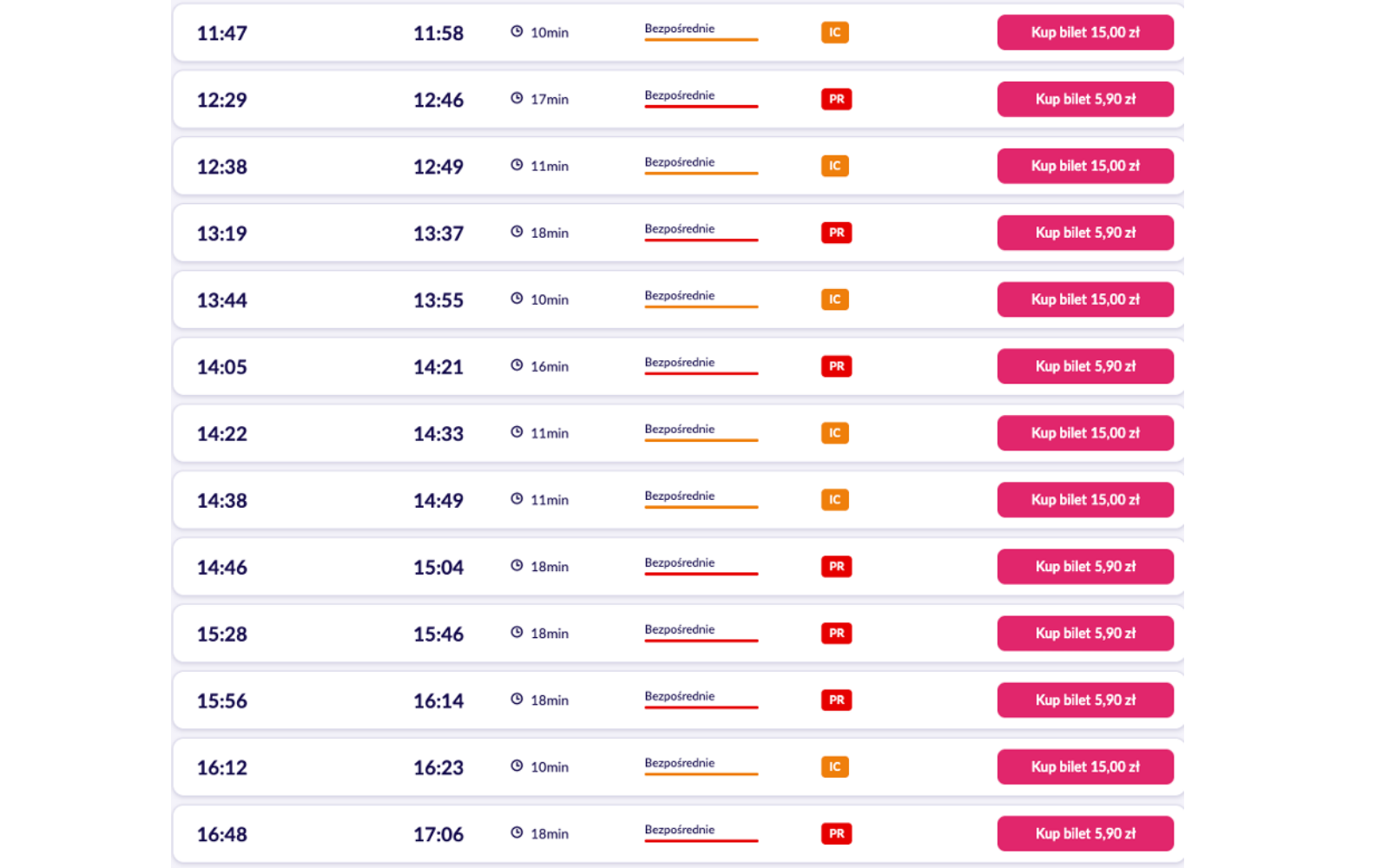This screenshot has width=1389, height=868.
Task: Click the IC badge on the 11:47 train
Action: pos(834,32)
